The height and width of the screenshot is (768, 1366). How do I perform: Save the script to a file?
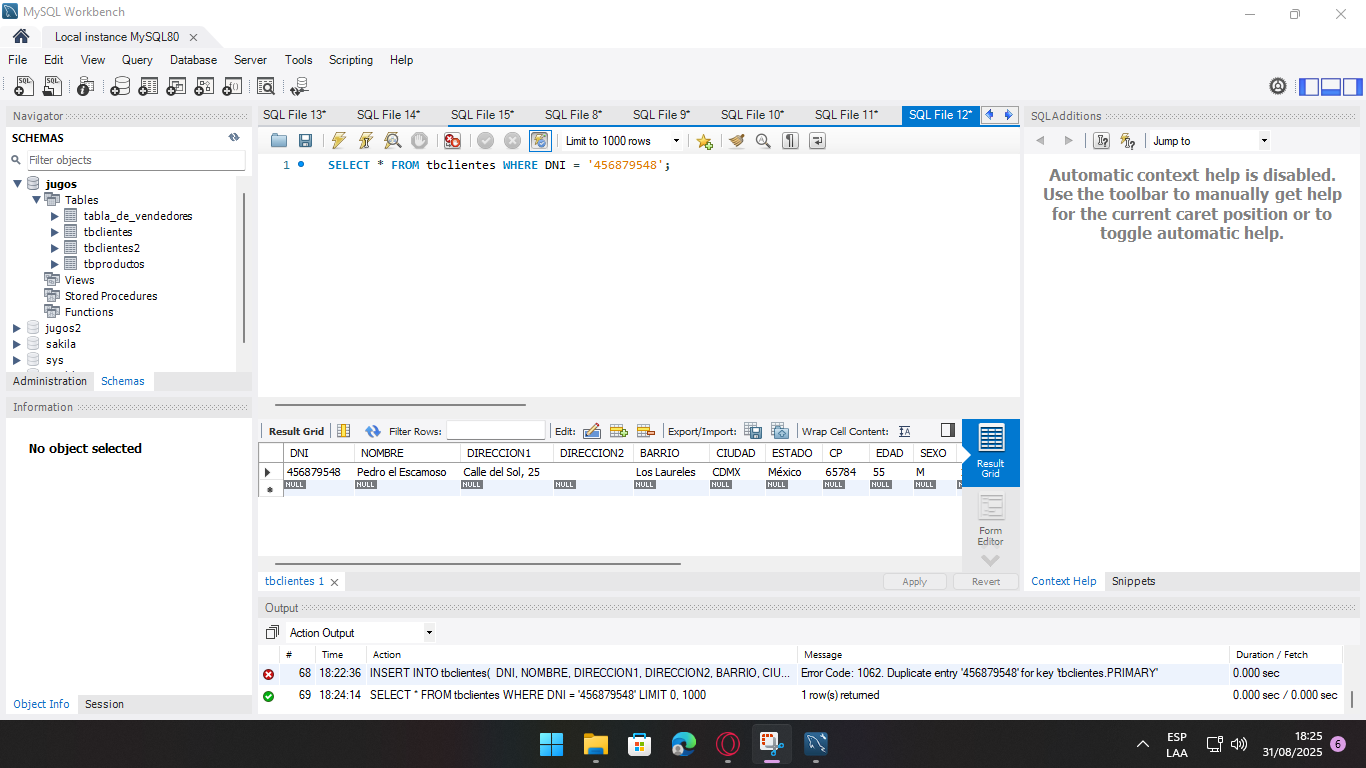pos(305,141)
